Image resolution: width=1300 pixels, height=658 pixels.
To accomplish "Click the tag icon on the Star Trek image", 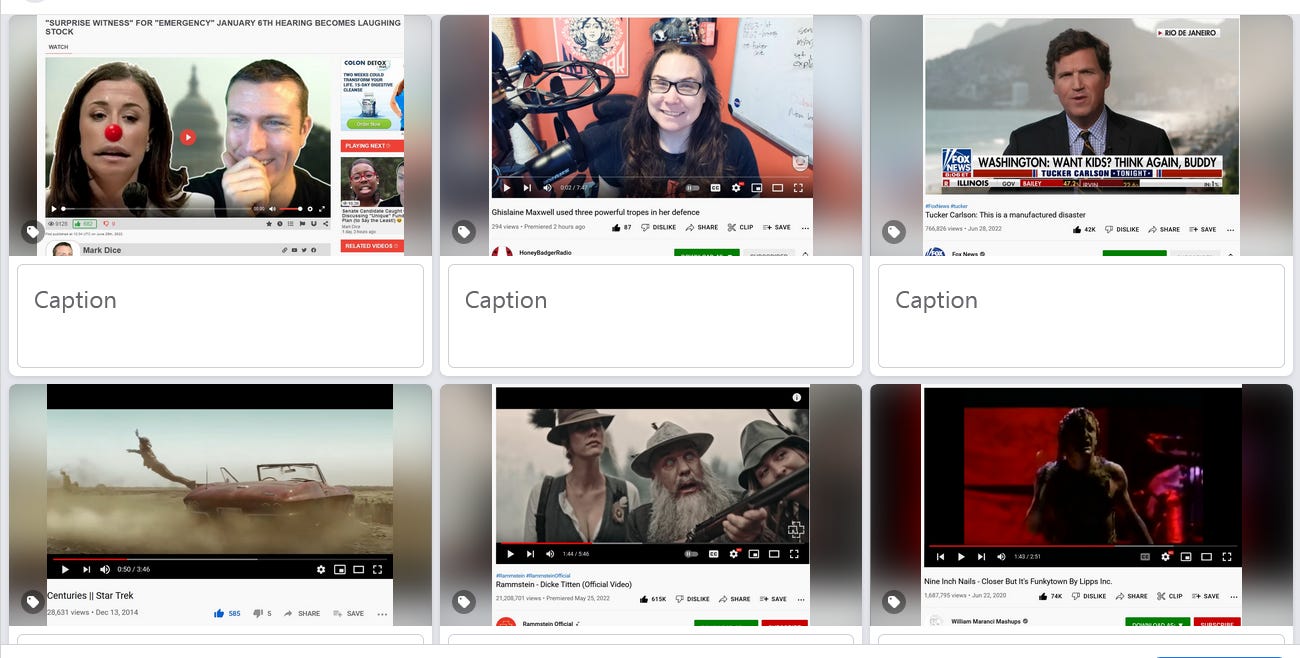I will coord(33,602).
